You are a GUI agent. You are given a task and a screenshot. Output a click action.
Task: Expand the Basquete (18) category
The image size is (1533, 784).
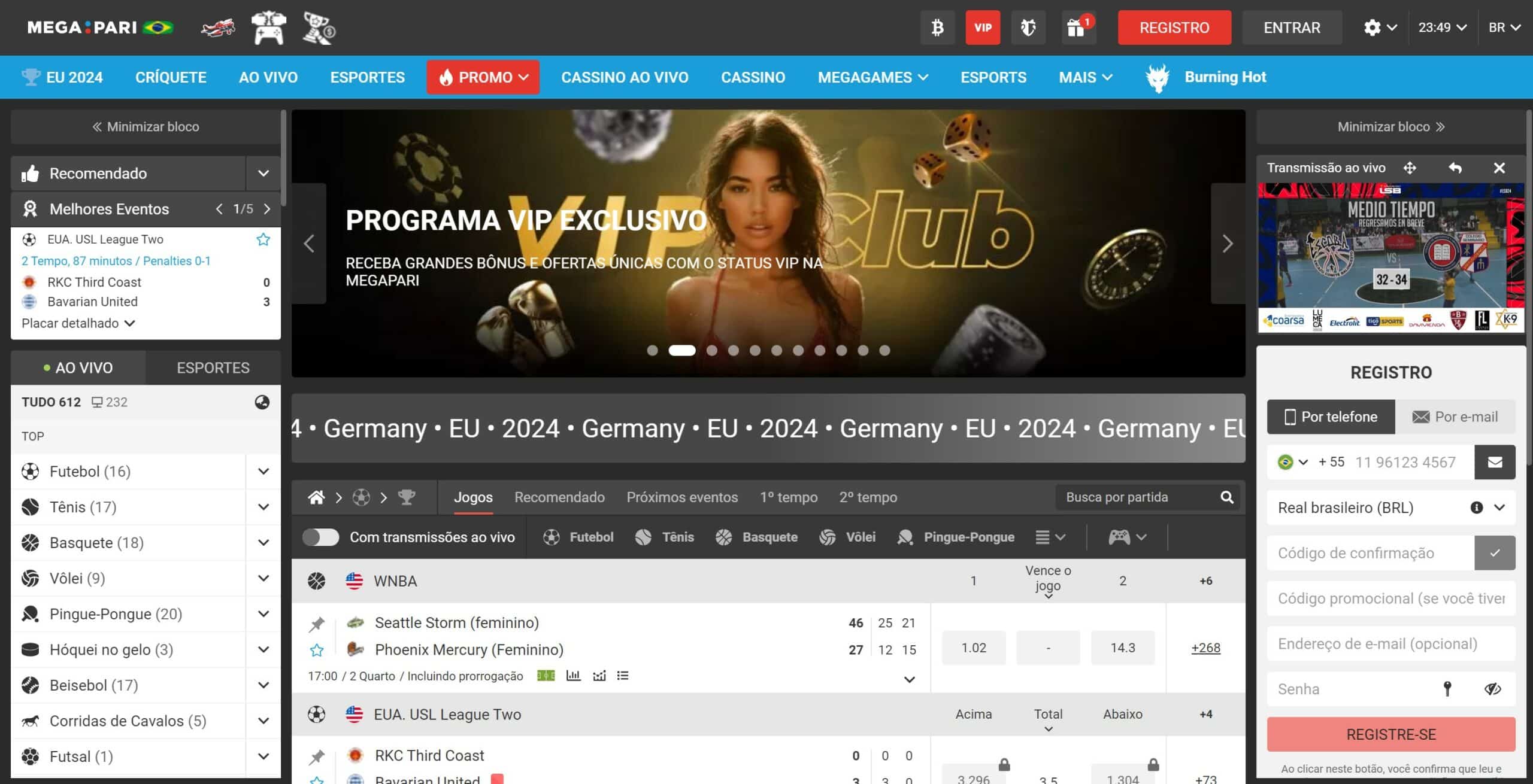(263, 543)
